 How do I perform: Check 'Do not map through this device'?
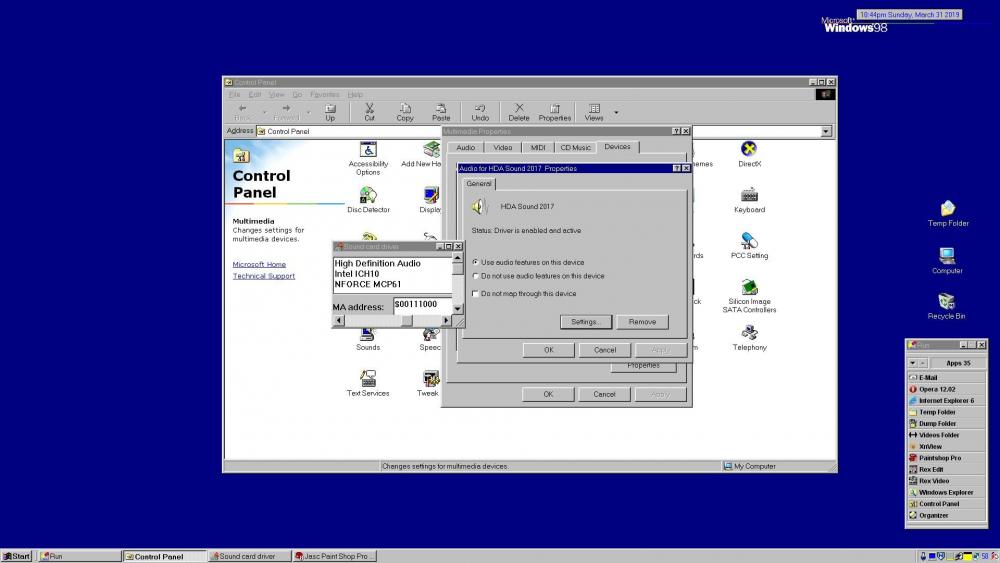[476, 294]
